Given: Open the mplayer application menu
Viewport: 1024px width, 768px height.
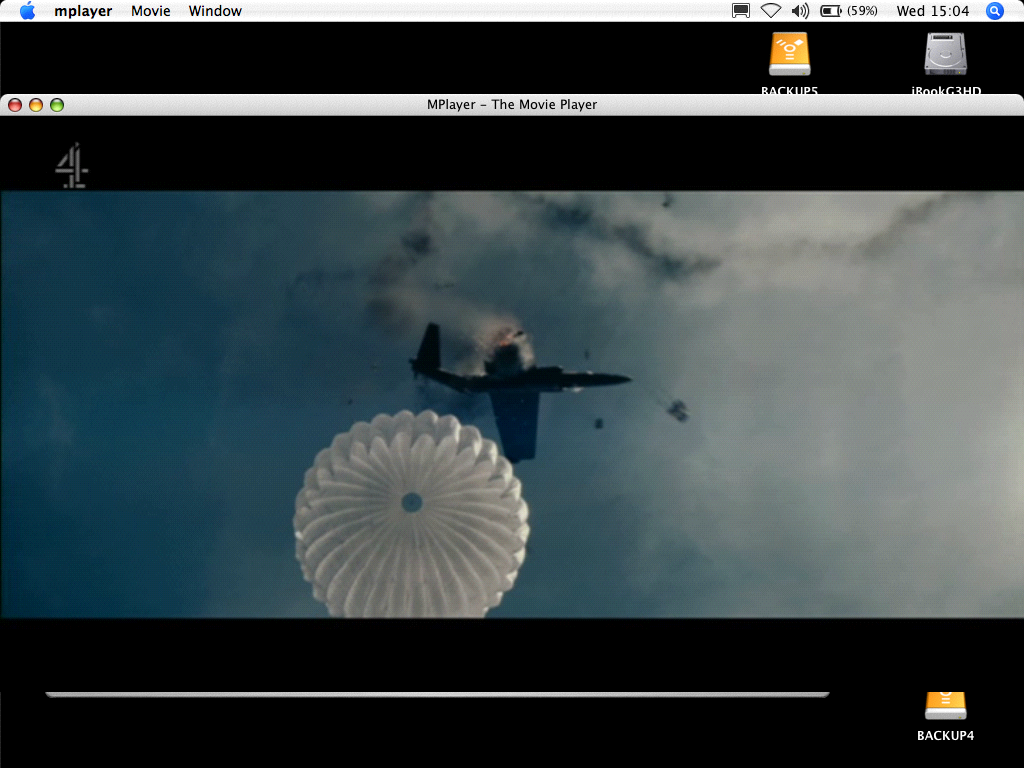Looking at the screenshot, I should pos(83,11).
